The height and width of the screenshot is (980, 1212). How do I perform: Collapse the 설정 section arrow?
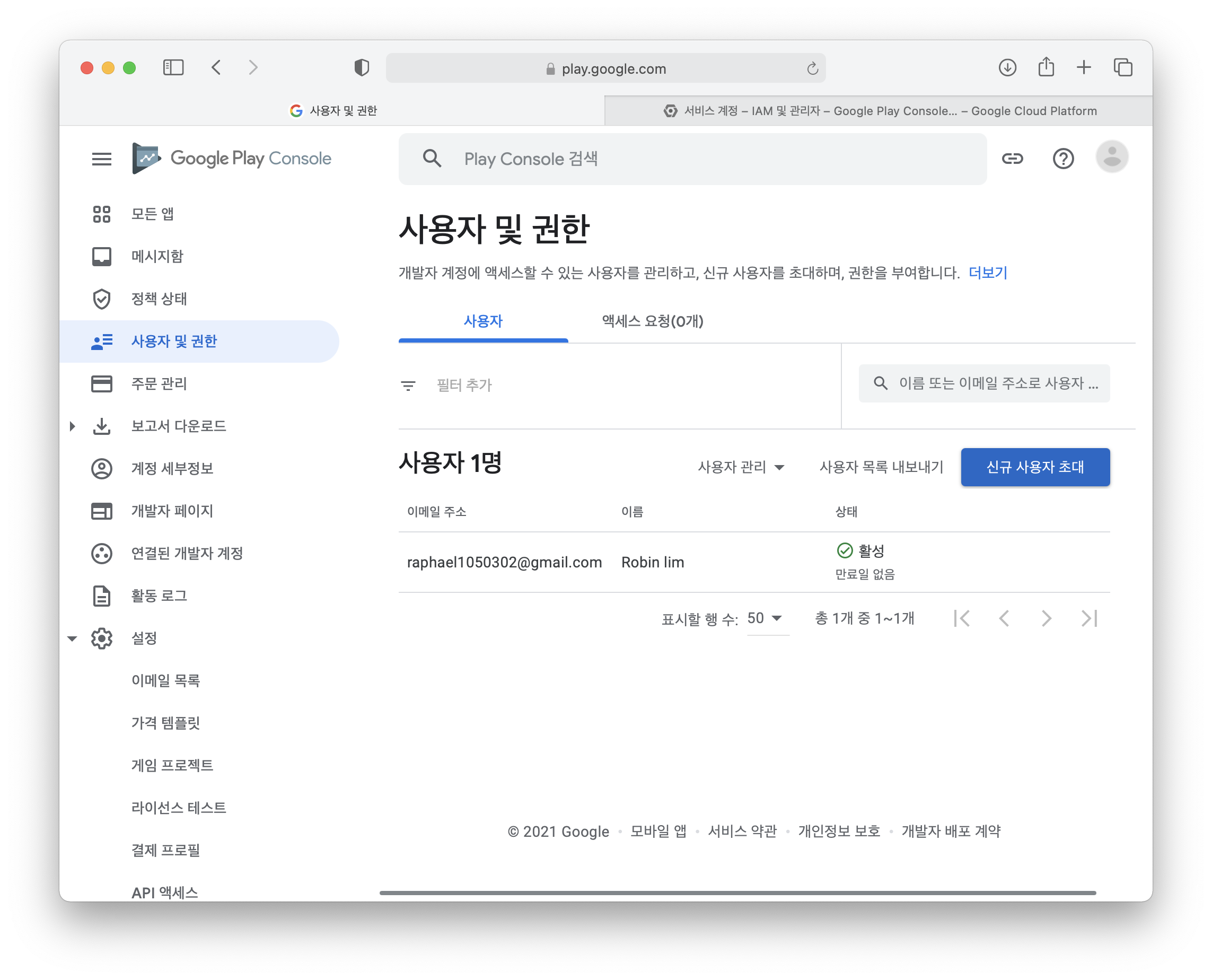[72, 638]
